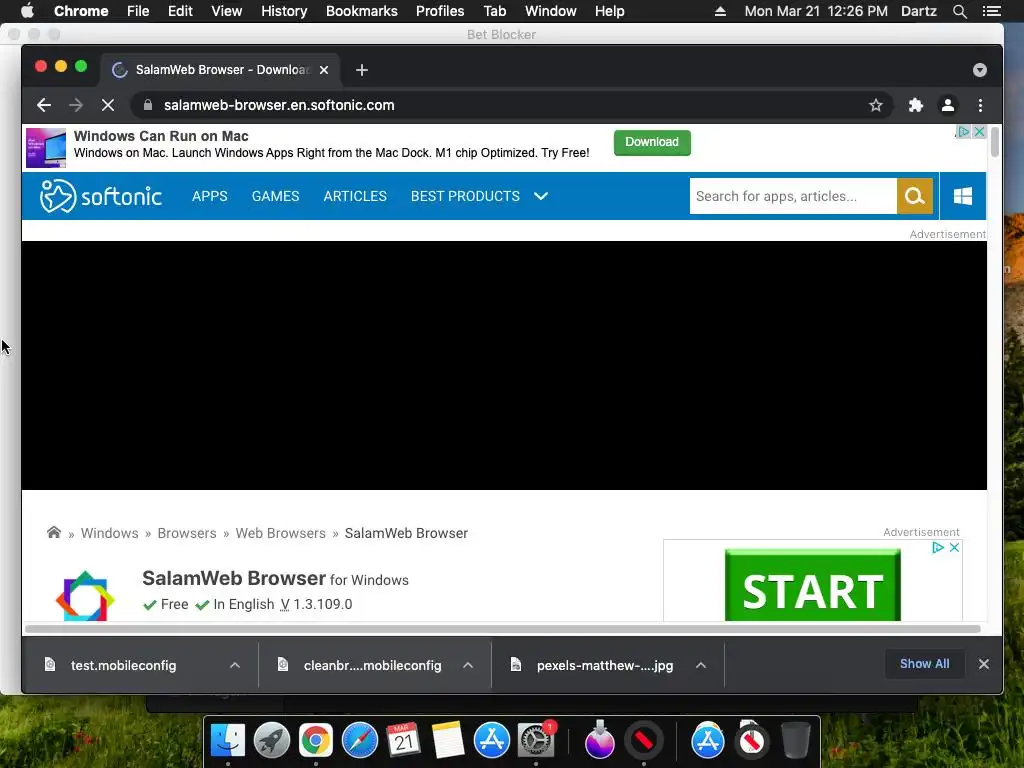The width and height of the screenshot is (1024, 768).
Task: Open Notes from the Dock
Action: [447, 741]
